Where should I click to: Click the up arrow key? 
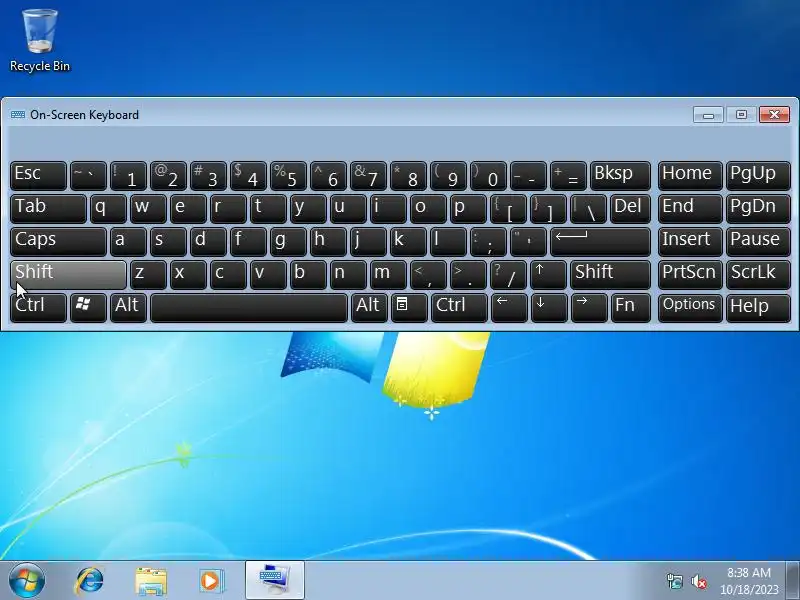pos(548,275)
